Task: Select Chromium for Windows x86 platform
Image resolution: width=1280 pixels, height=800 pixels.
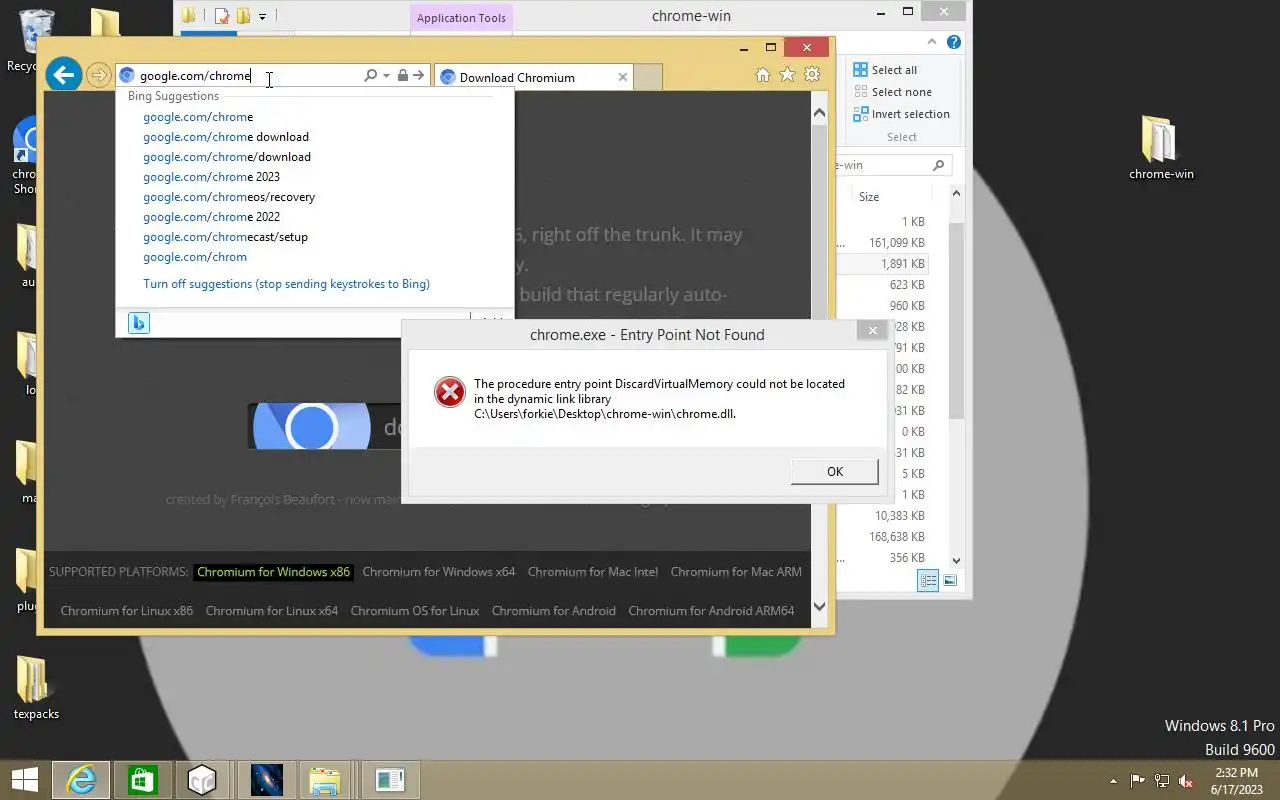Action: coord(273,572)
